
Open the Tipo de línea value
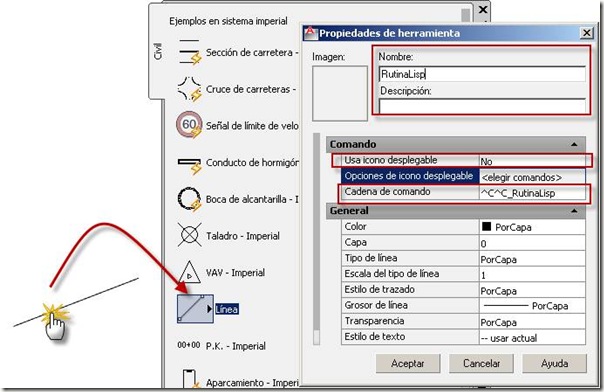(532, 259)
